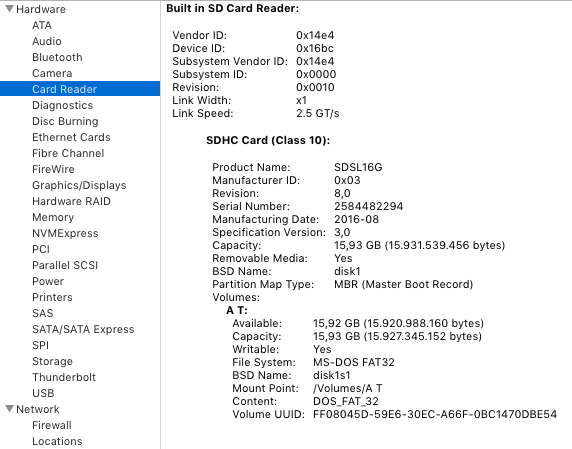Select USB in the Hardware list
Screen dimensions: 572x449
tap(43, 393)
